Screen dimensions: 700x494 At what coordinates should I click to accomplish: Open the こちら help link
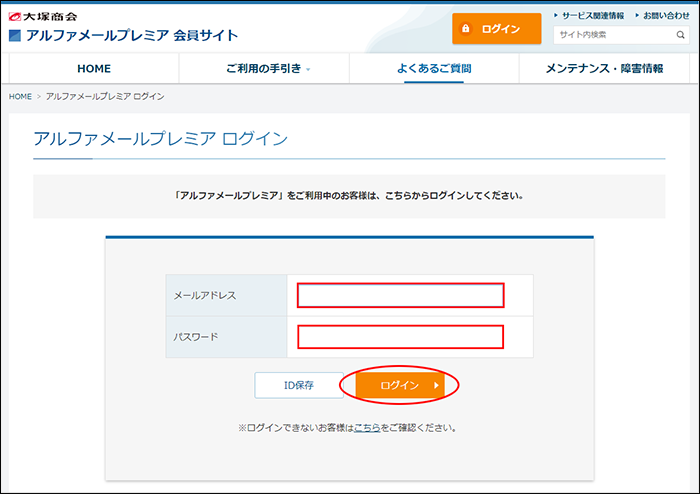click(x=367, y=428)
